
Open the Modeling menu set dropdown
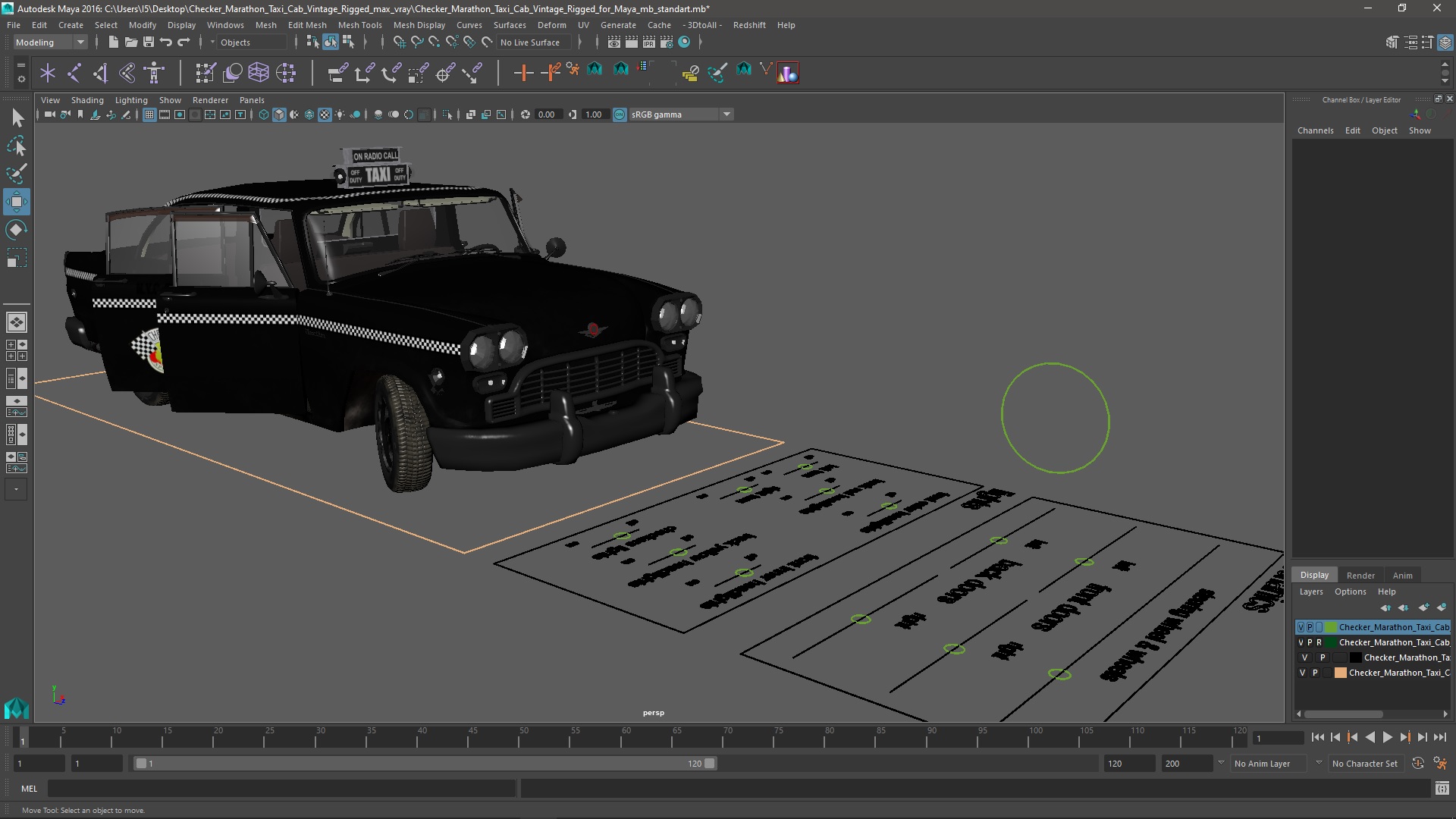tap(50, 42)
